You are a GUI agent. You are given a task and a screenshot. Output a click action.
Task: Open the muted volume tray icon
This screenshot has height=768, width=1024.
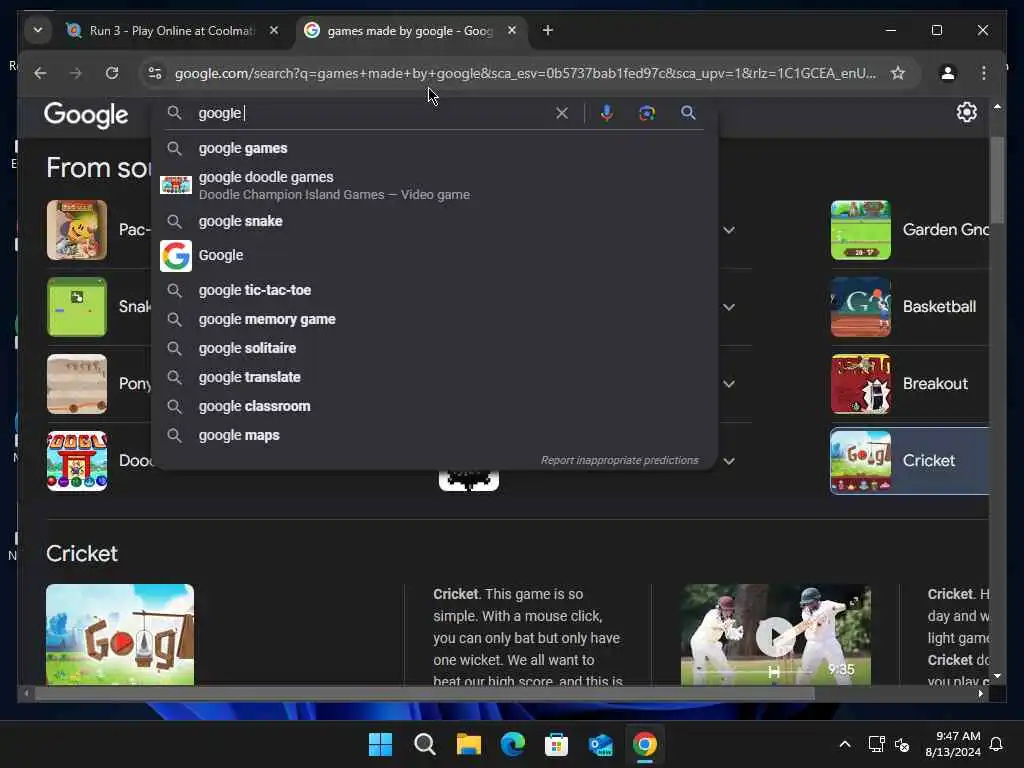[x=902, y=744]
